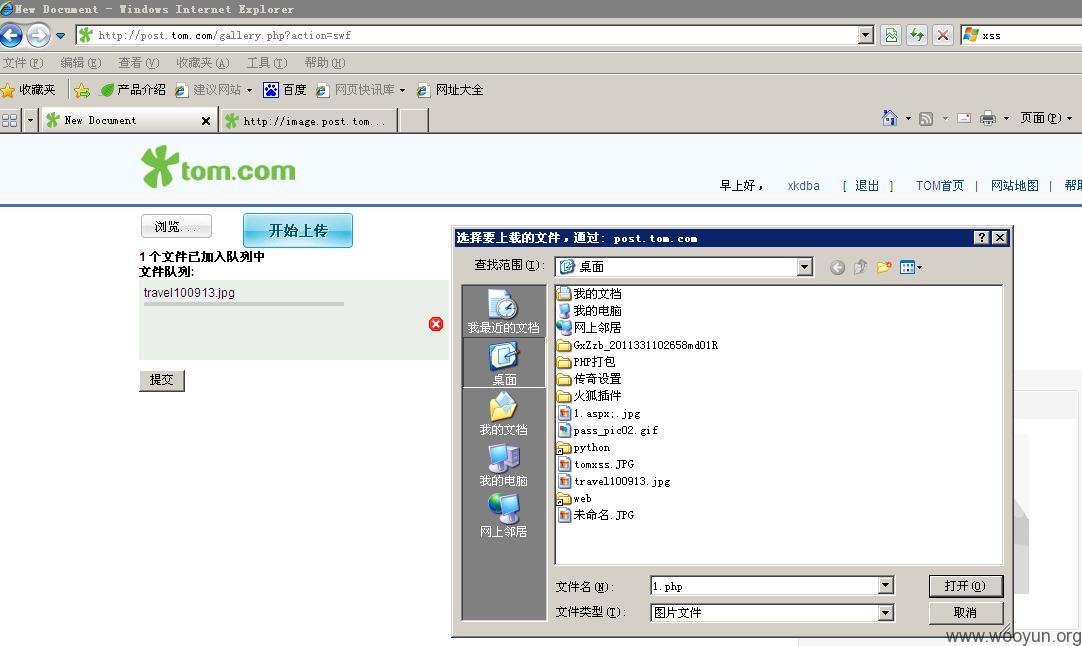
Task: Switch to the New Document tab
Action: pyautogui.click(x=128, y=120)
